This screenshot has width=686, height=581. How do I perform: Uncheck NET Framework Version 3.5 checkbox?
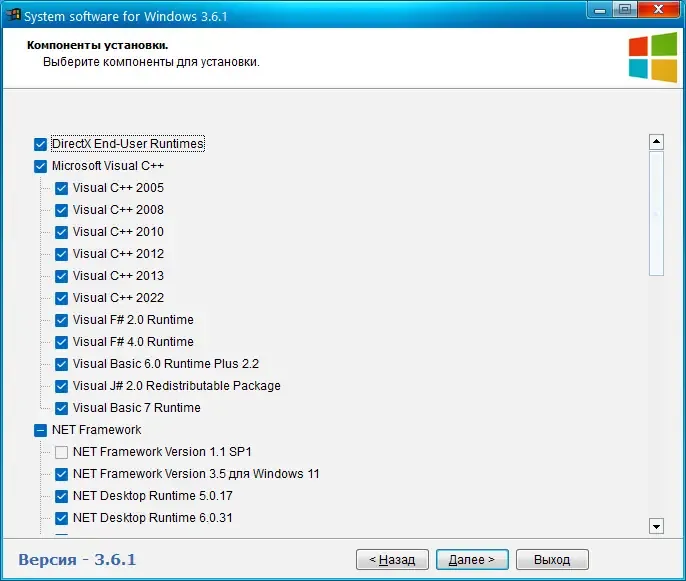[61, 474]
